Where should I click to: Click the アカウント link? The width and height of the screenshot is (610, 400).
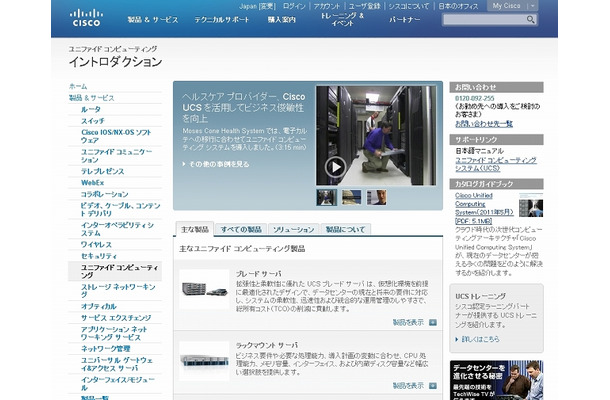[326, 6]
